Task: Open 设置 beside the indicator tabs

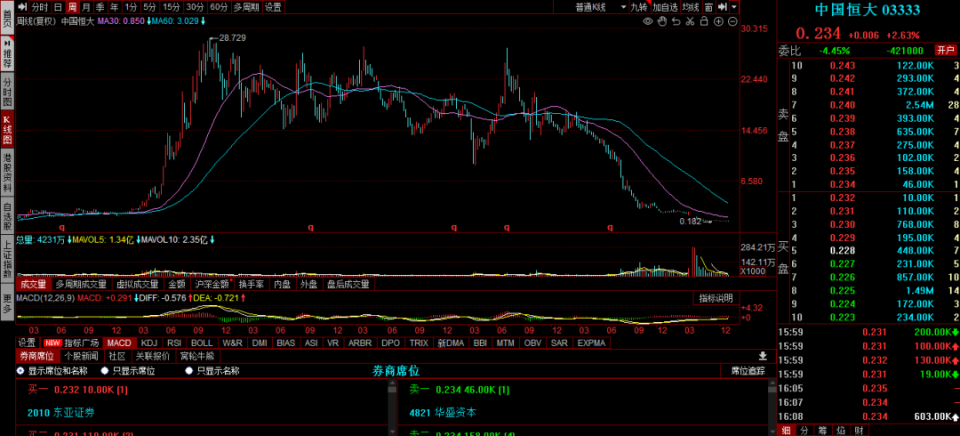Action: (26, 343)
